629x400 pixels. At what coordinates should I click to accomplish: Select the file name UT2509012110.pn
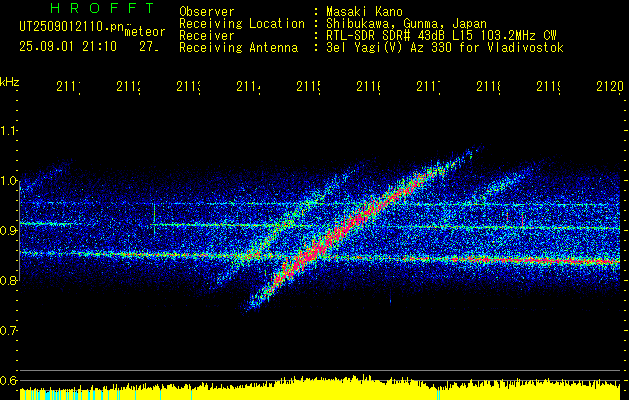pyautogui.click(x=71, y=27)
